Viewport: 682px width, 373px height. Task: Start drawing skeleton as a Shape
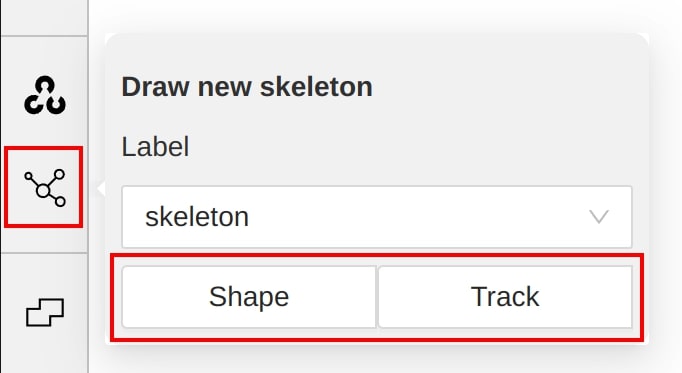(249, 296)
